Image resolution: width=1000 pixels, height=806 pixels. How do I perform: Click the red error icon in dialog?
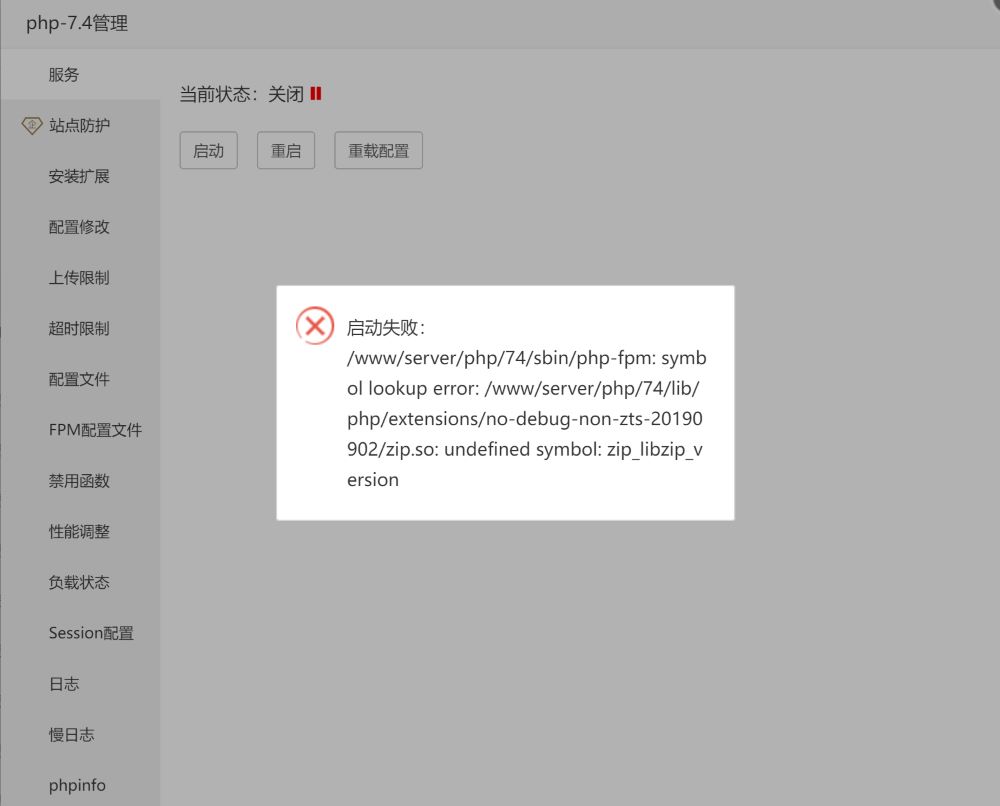click(x=315, y=325)
